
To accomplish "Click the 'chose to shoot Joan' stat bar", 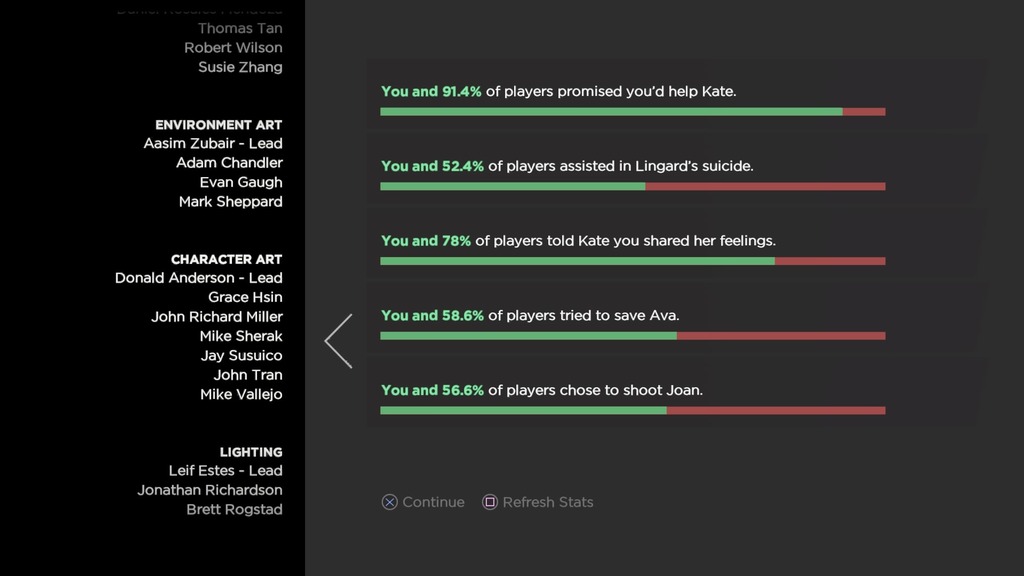I will (x=632, y=410).
